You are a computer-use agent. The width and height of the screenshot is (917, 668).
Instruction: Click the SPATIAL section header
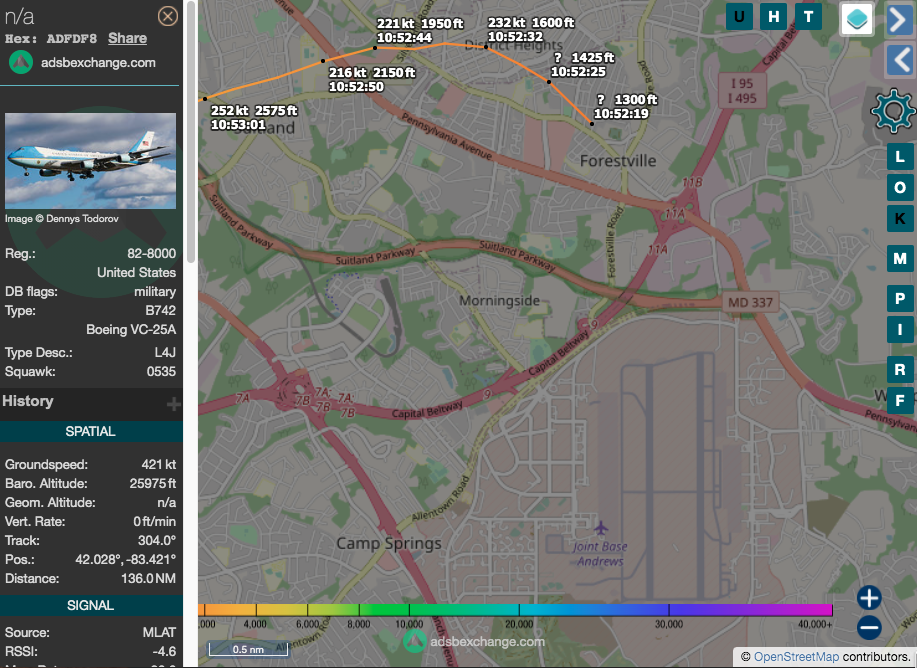[x=91, y=432]
